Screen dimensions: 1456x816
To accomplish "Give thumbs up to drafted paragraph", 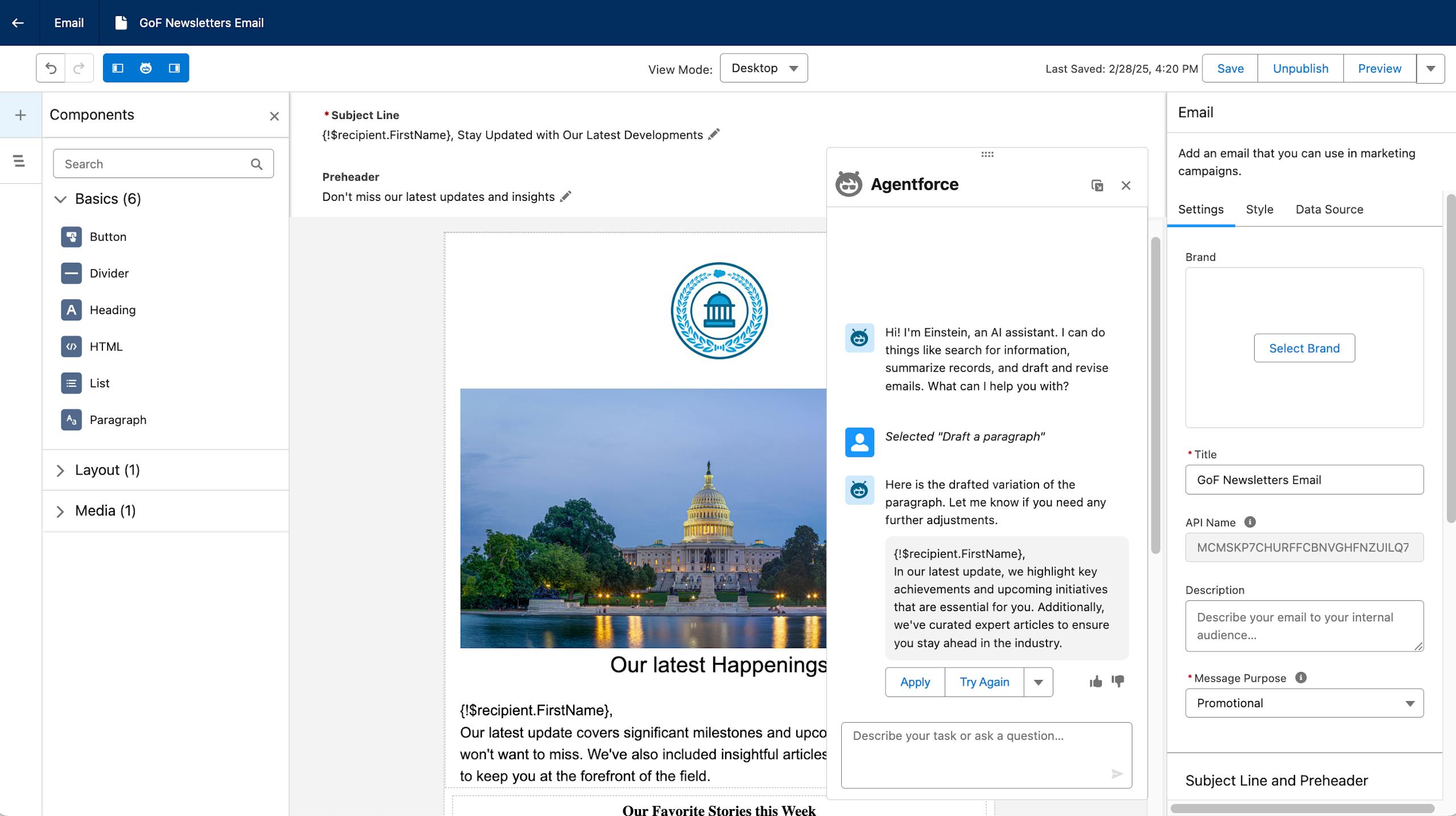I will 1095,681.
